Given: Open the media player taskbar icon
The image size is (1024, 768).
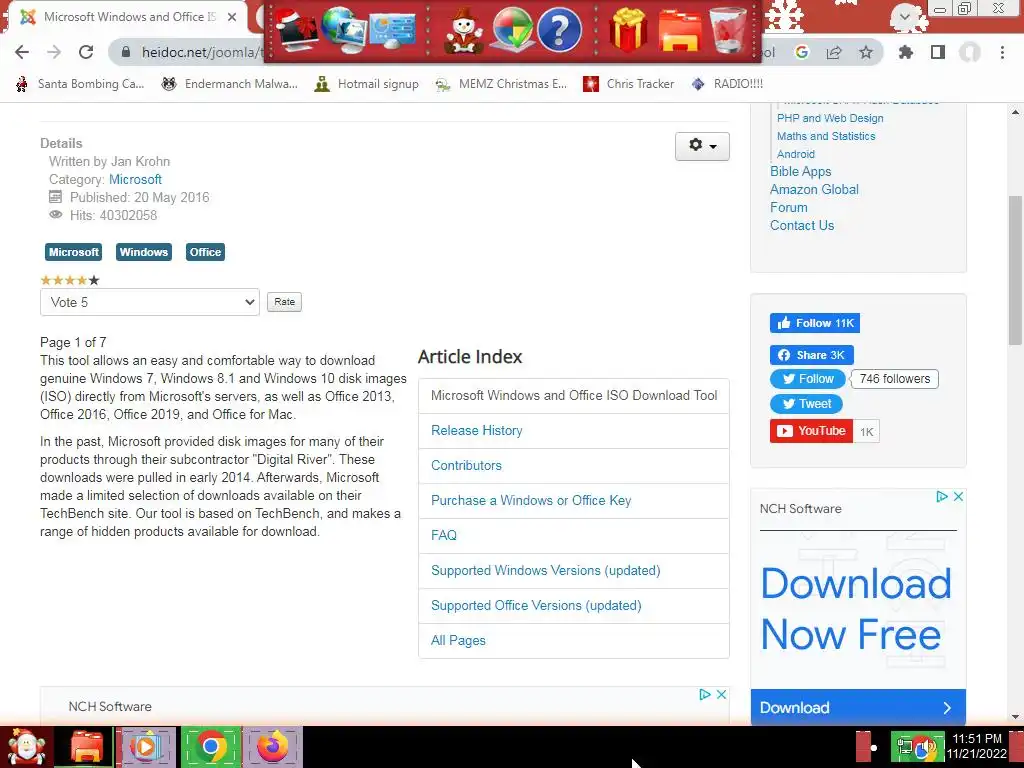Looking at the screenshot, I should coord(146,746).
